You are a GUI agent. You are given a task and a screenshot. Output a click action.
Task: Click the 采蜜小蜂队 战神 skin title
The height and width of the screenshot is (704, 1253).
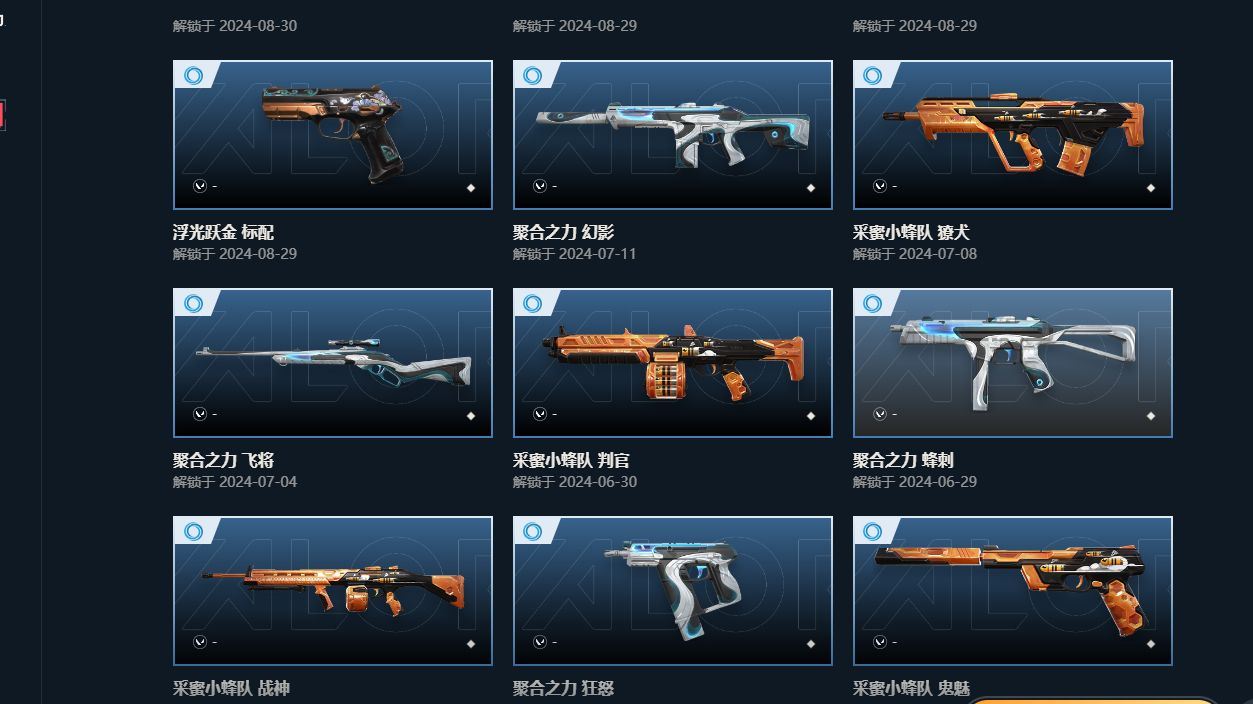231,689
